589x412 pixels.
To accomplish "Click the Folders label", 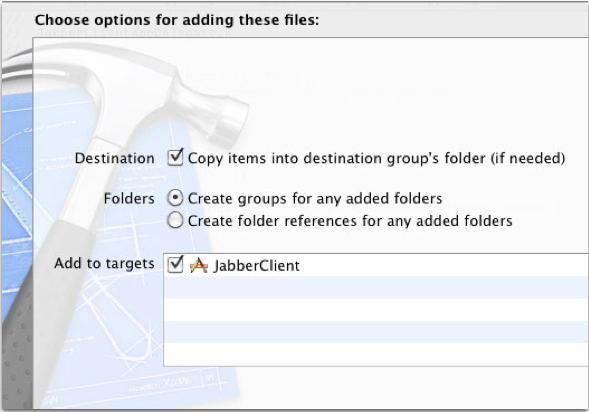I will (x=129, y=198).
